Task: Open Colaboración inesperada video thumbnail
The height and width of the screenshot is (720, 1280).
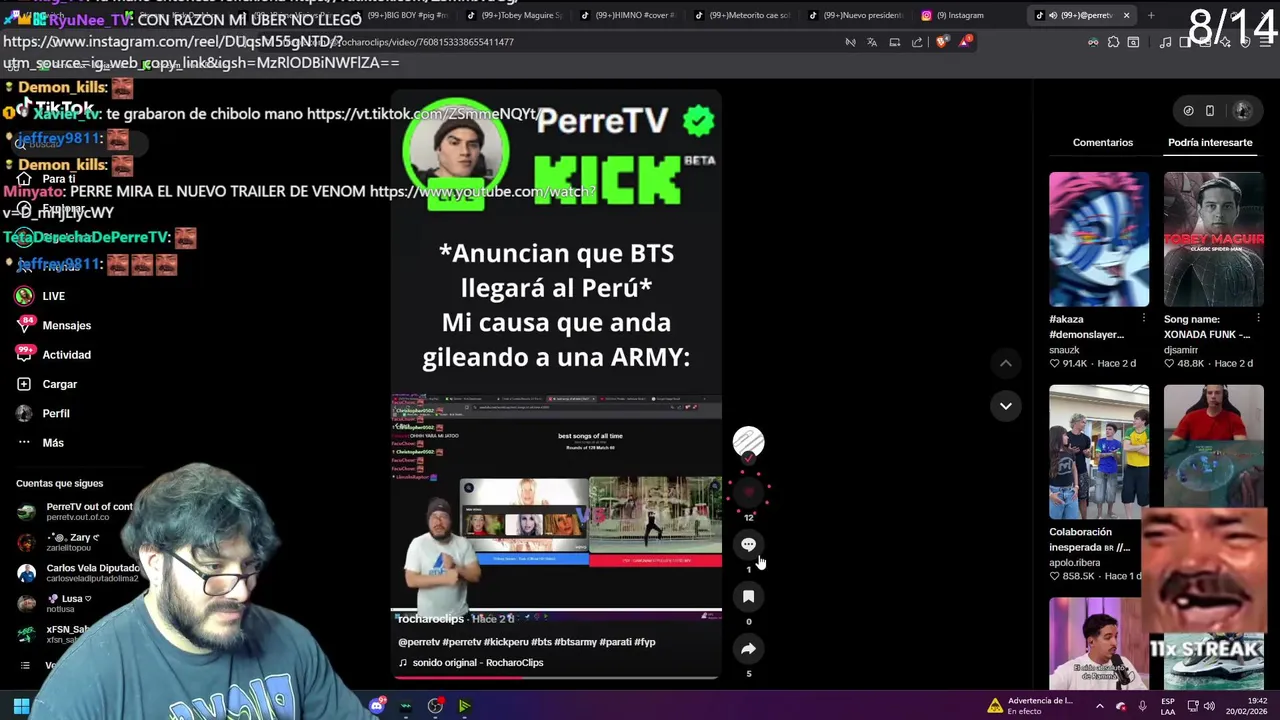Action: tap(1099, 452)
